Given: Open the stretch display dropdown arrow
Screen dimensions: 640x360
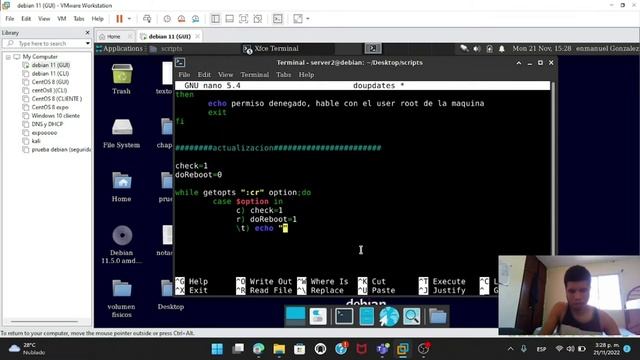Looking at the screenshot, I should click(308, 19).
